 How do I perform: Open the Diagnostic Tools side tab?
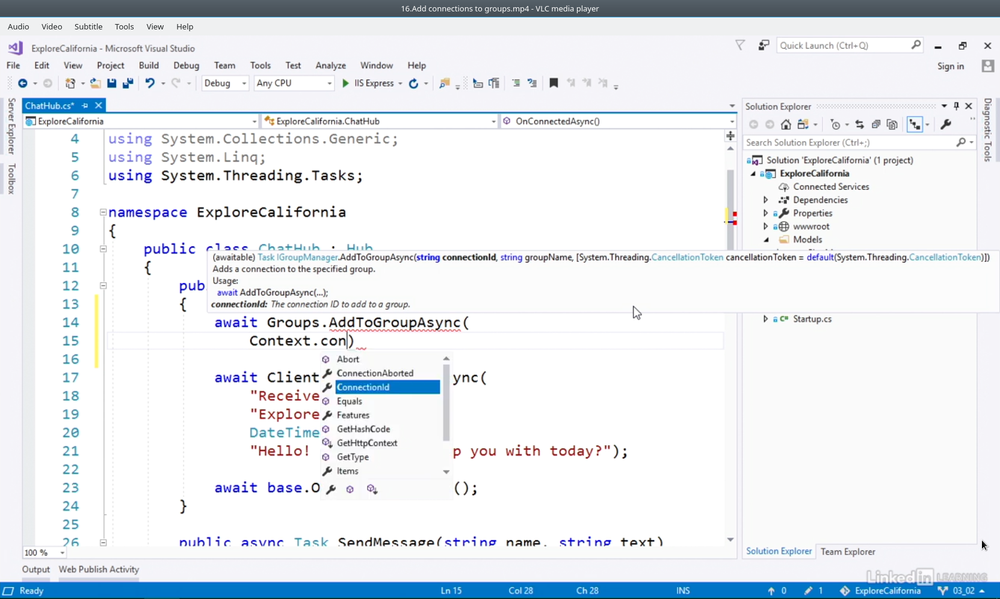(x=987, y=129)
